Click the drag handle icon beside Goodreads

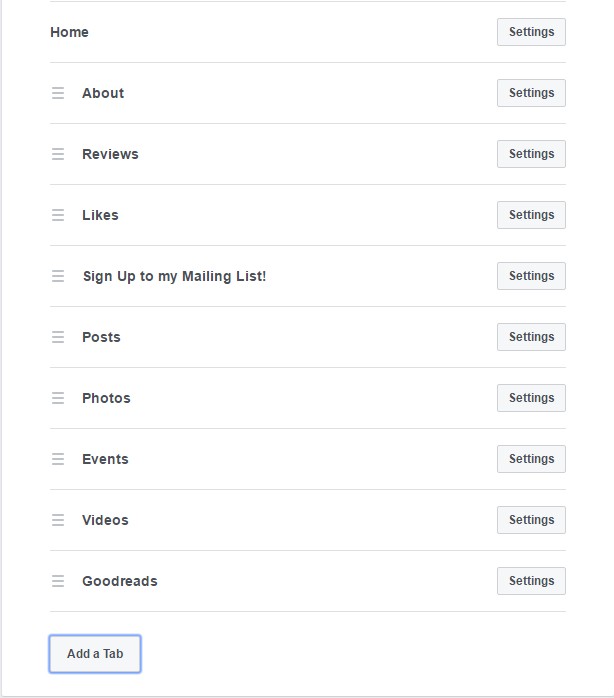[58, 581]
